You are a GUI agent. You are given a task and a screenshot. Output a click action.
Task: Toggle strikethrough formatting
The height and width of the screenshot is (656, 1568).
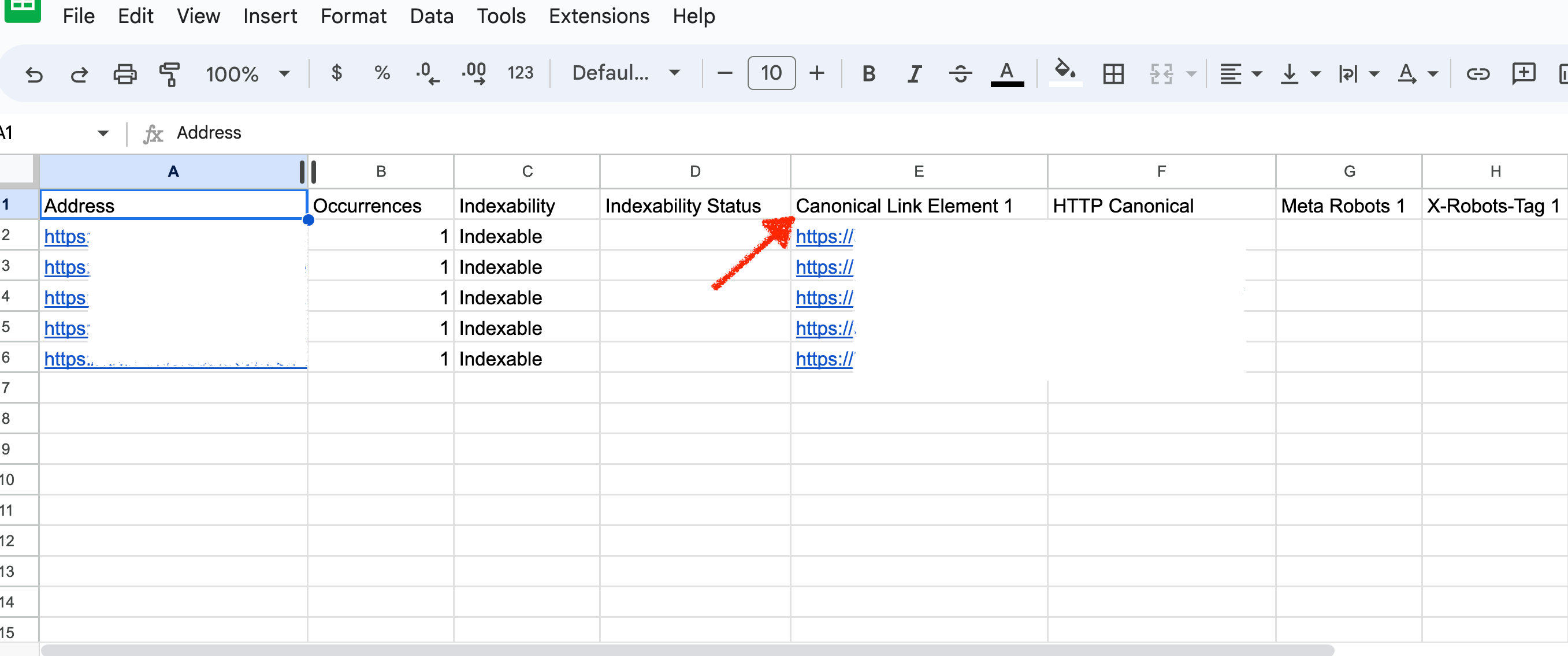pyautogui.click(x=961, y=74)
